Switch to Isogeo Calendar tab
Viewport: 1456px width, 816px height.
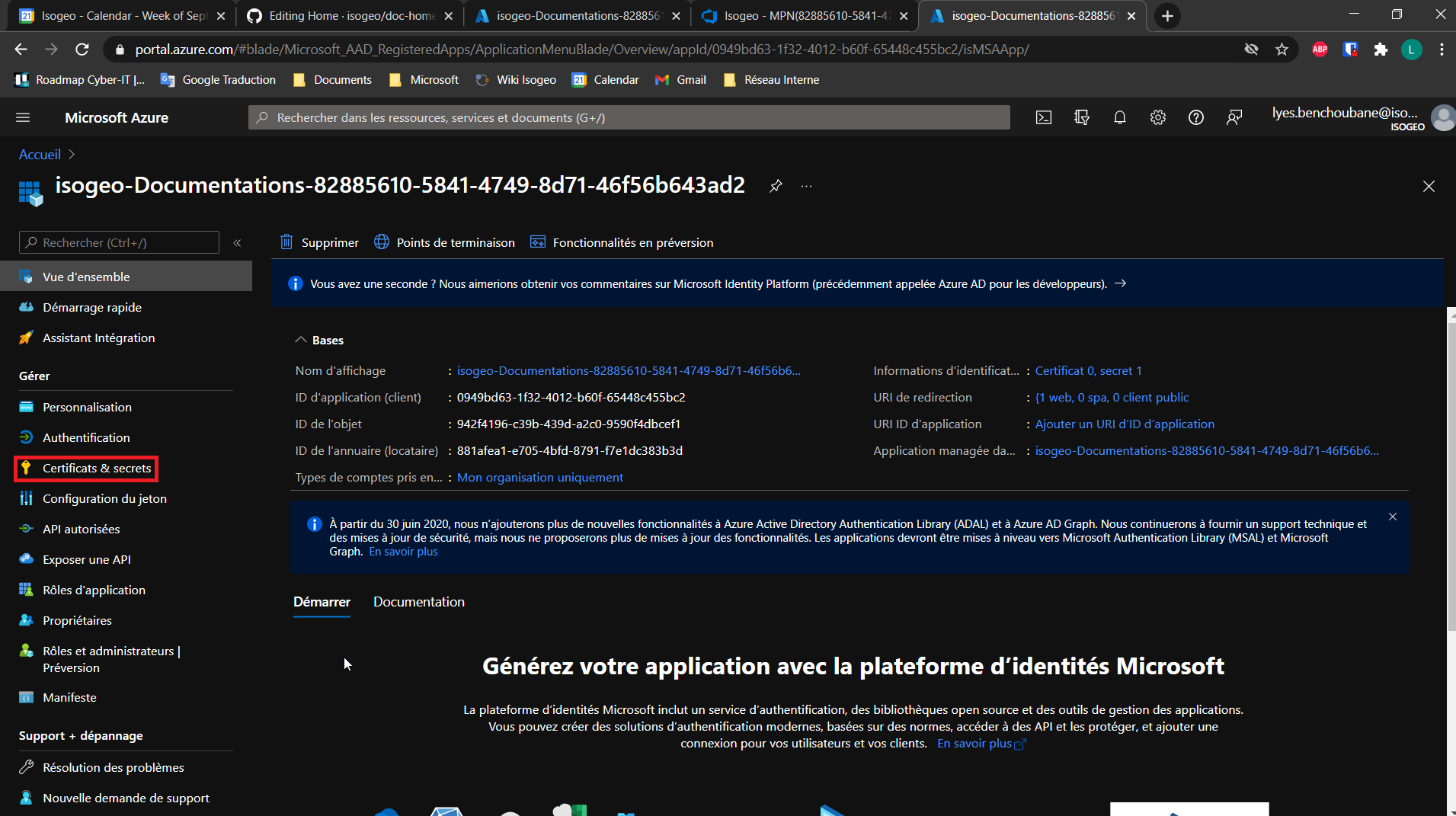pyautogui.click(x=122, y=16)
